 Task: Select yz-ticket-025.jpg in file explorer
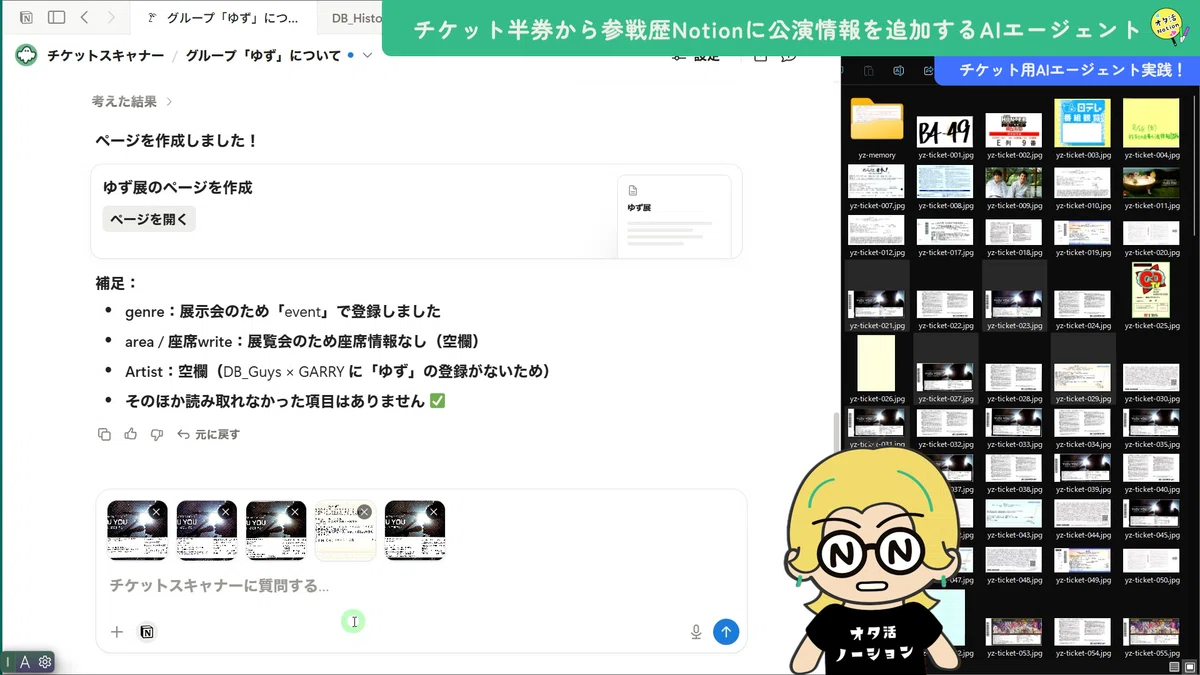coord(1152,297)
